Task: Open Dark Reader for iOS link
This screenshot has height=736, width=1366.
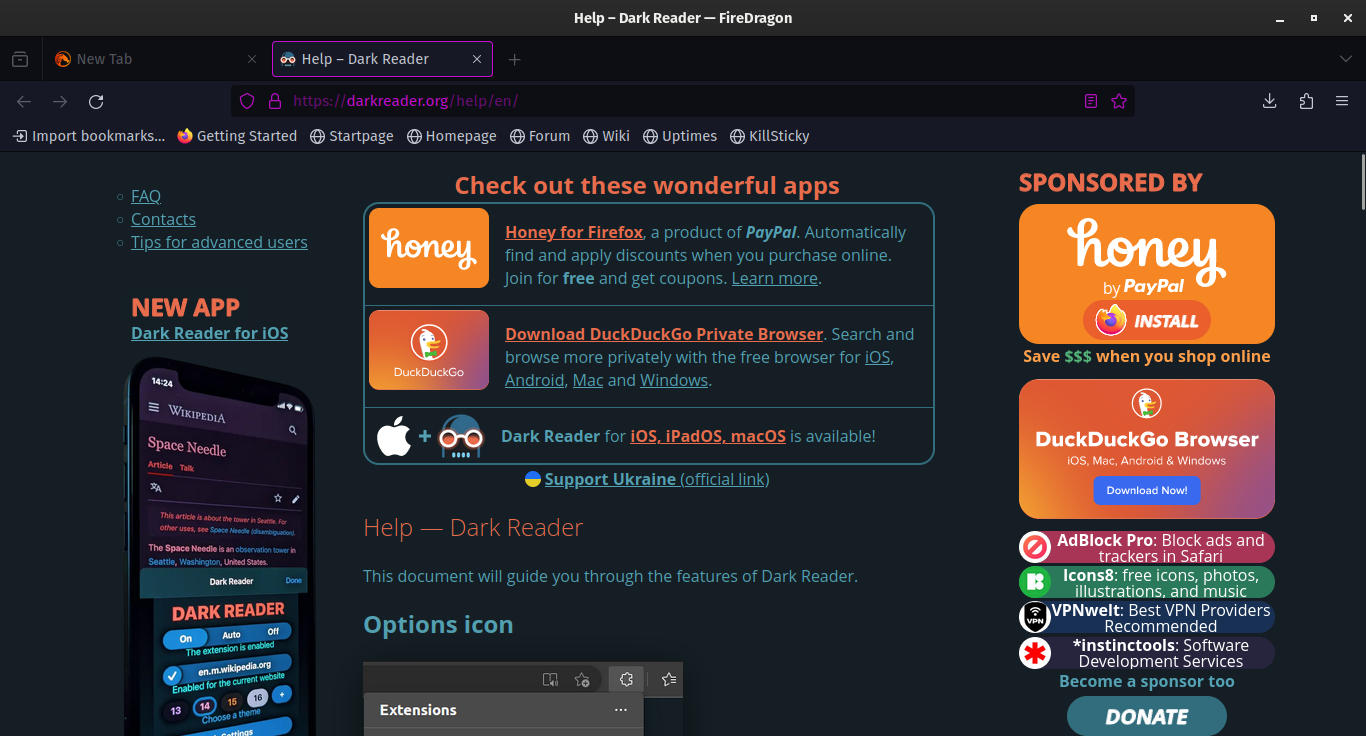Action: [x=209, y=333]
